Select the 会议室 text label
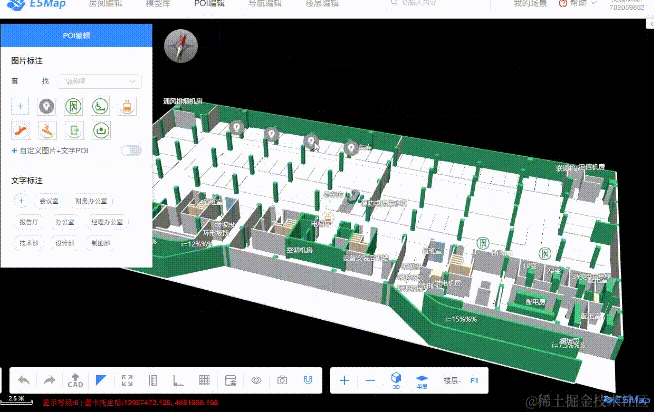The width and height of the screenshot is (654, 412). coord(49,201)
